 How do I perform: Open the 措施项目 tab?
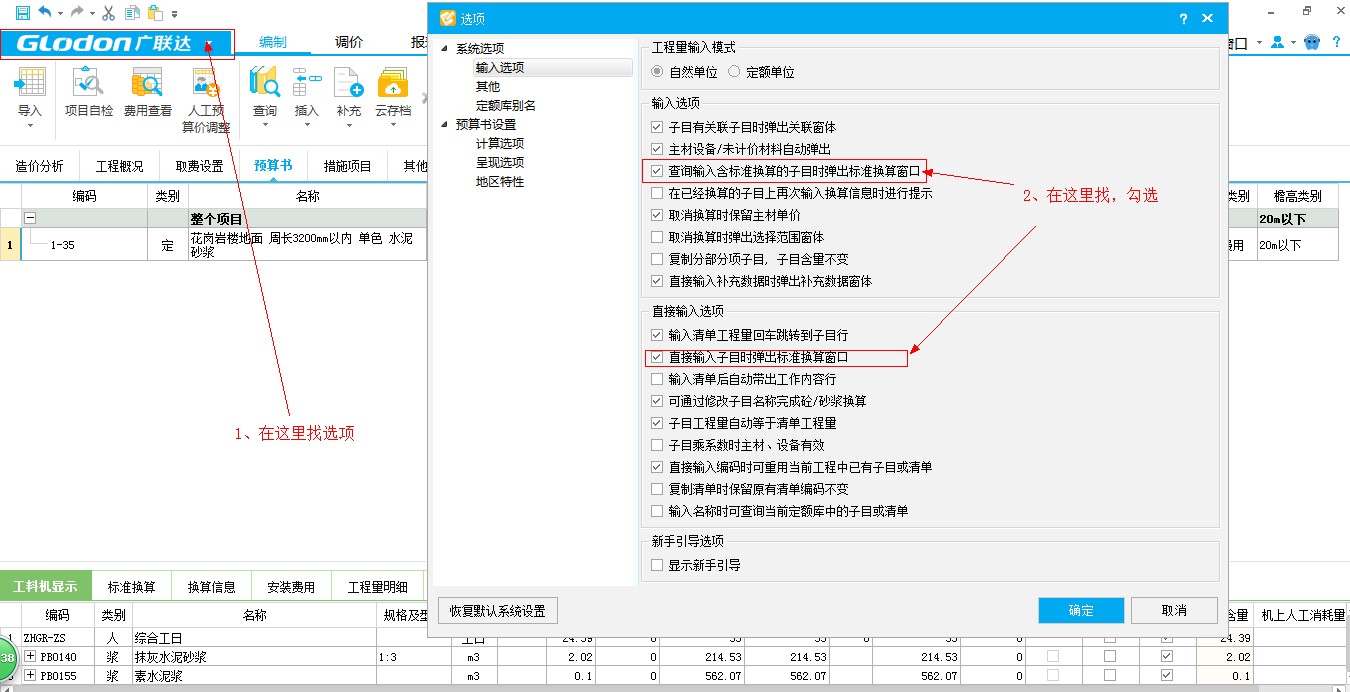tap(347, 166)
